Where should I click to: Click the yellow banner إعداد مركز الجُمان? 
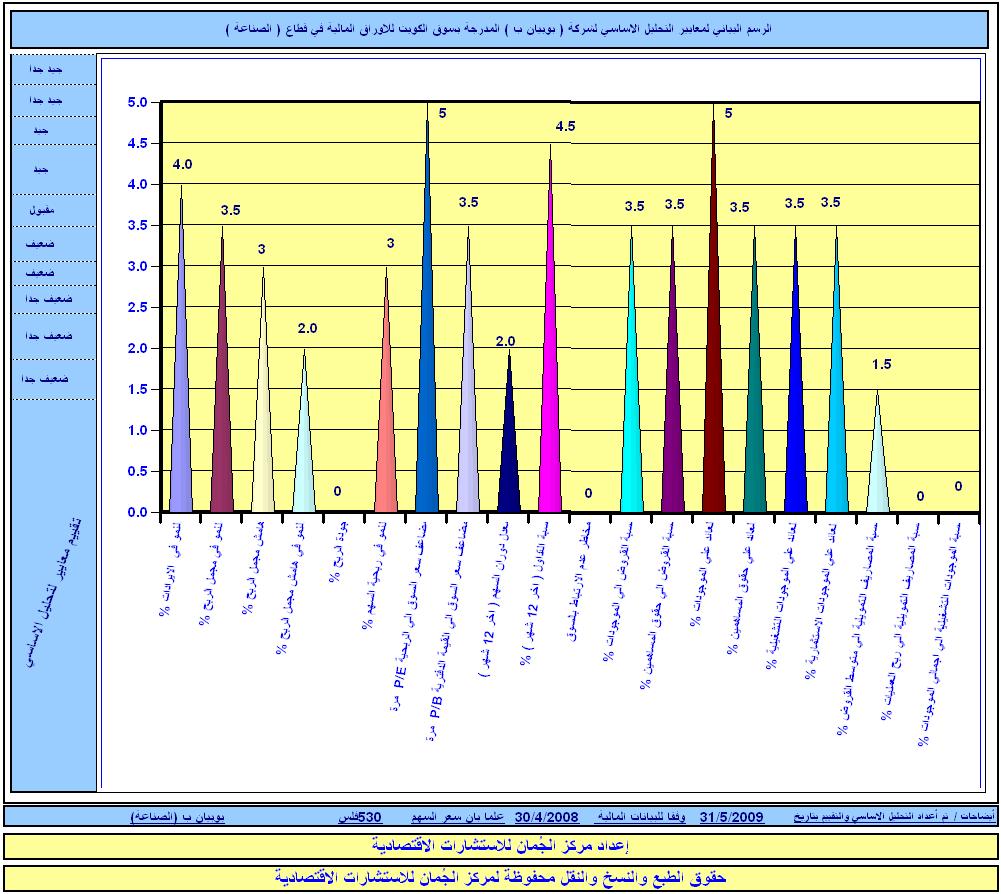point(500,846)
